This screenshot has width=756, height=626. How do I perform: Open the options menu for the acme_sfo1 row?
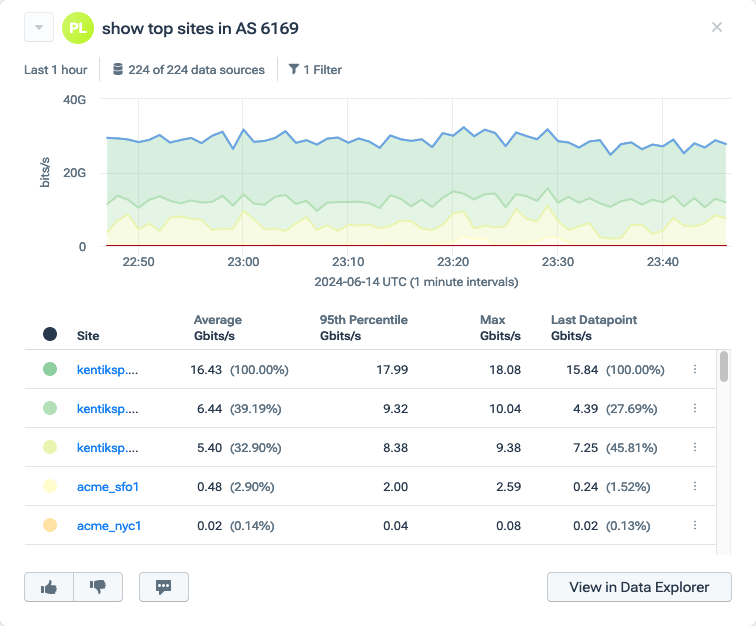point(695,486)
